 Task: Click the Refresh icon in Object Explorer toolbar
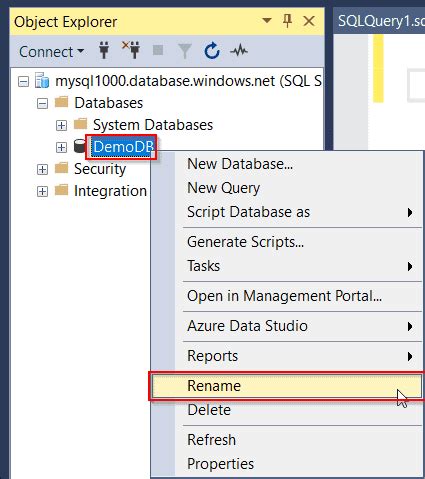tap(212, 51)
